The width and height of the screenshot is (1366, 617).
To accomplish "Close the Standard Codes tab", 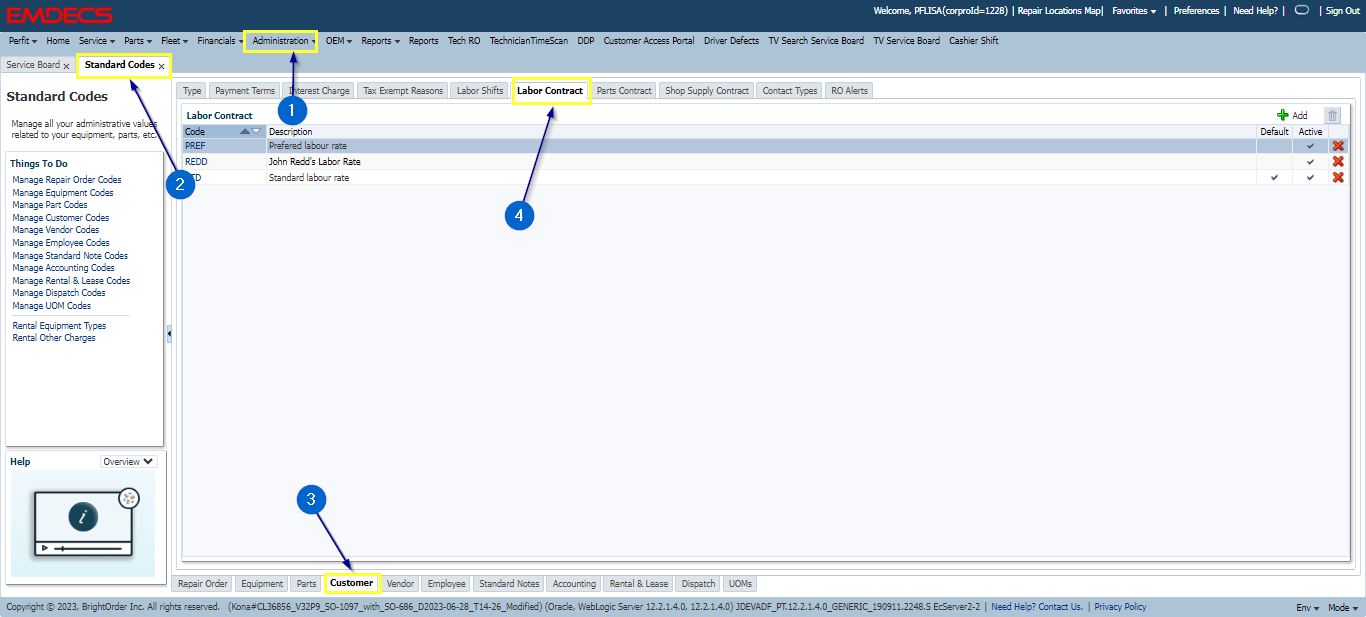I will point(161,66).
